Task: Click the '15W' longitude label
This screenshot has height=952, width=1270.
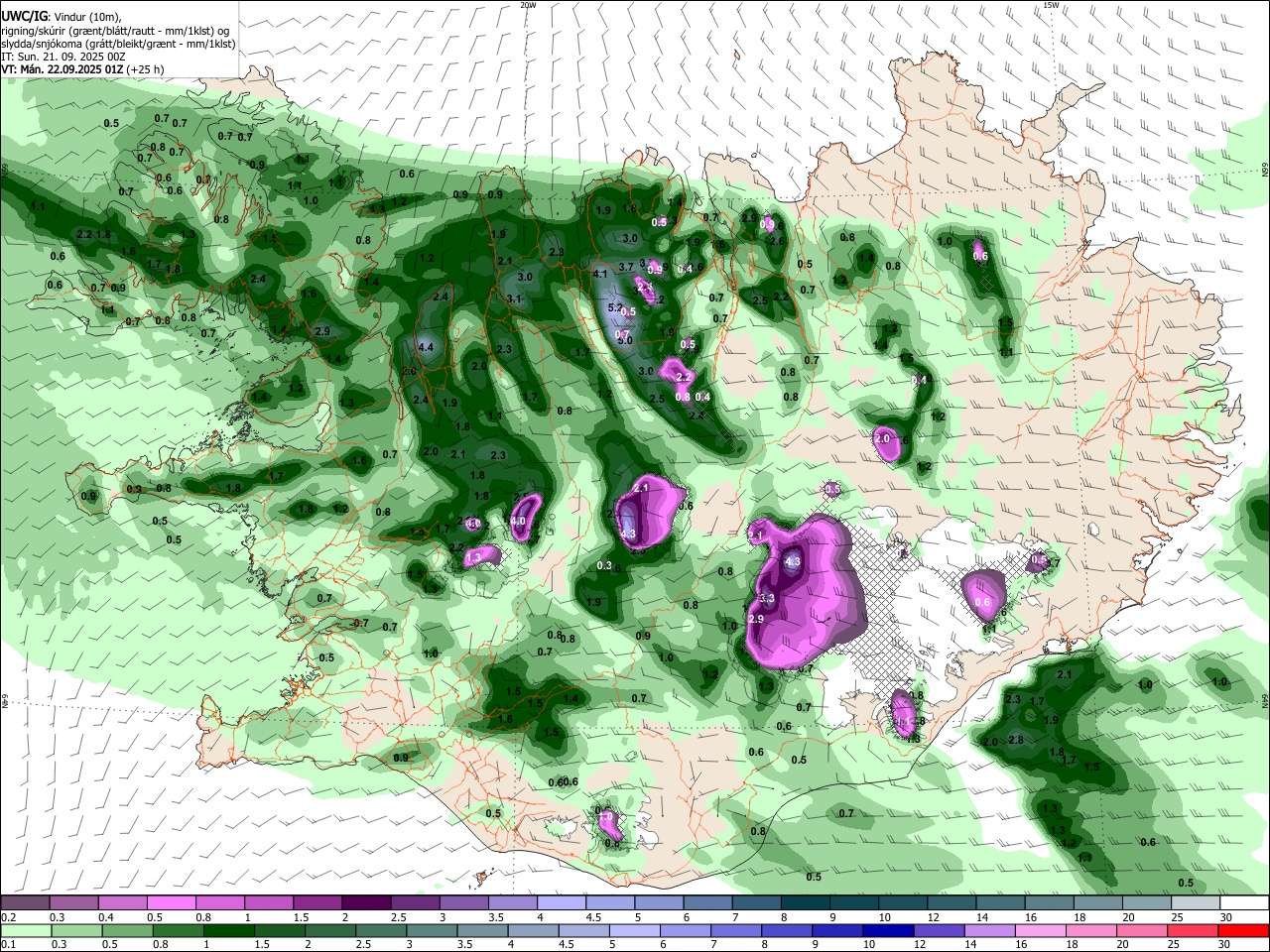Action: (1051, 5)
